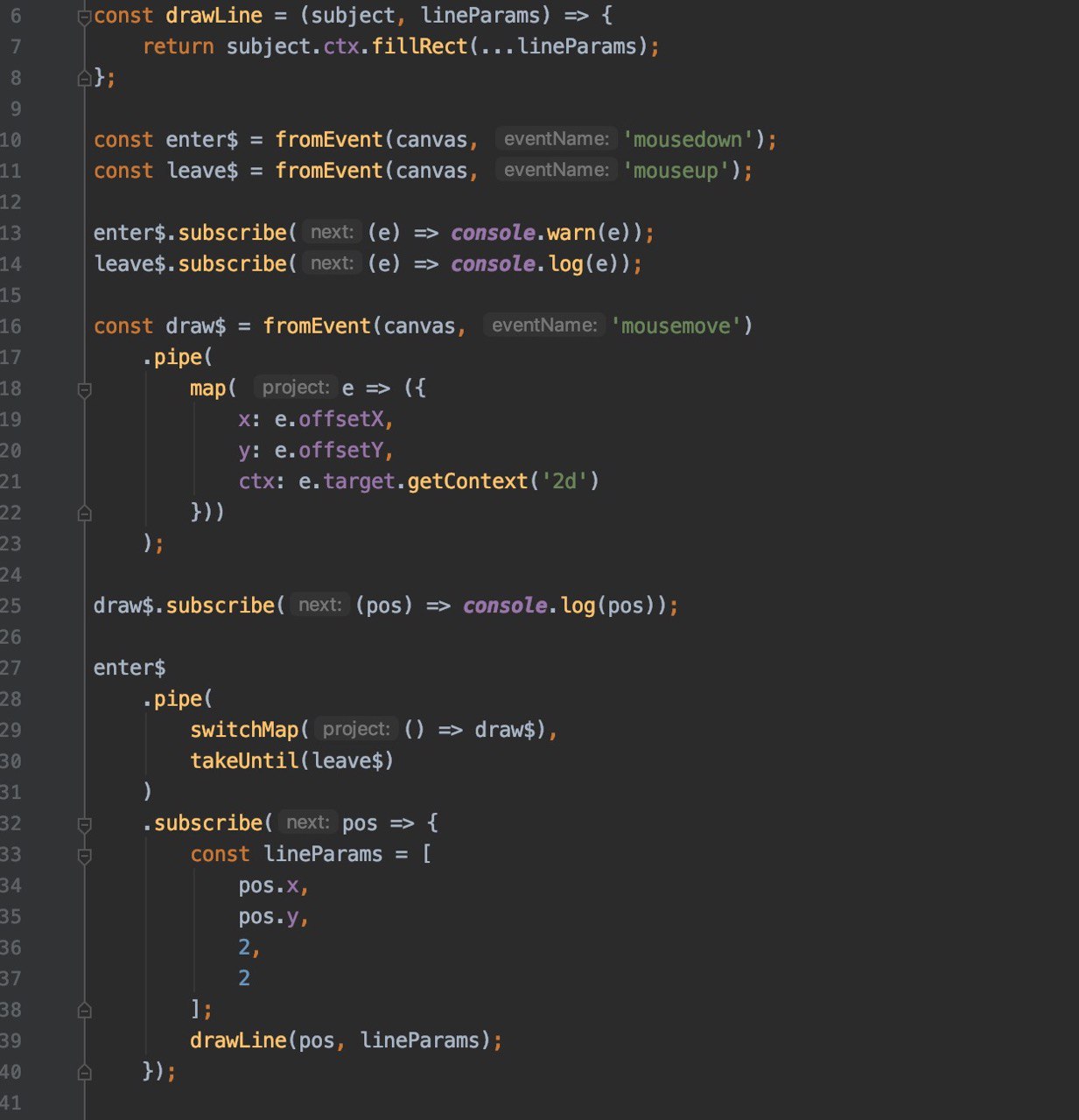Click the number 2 on line 37

(x=244, y=978)
